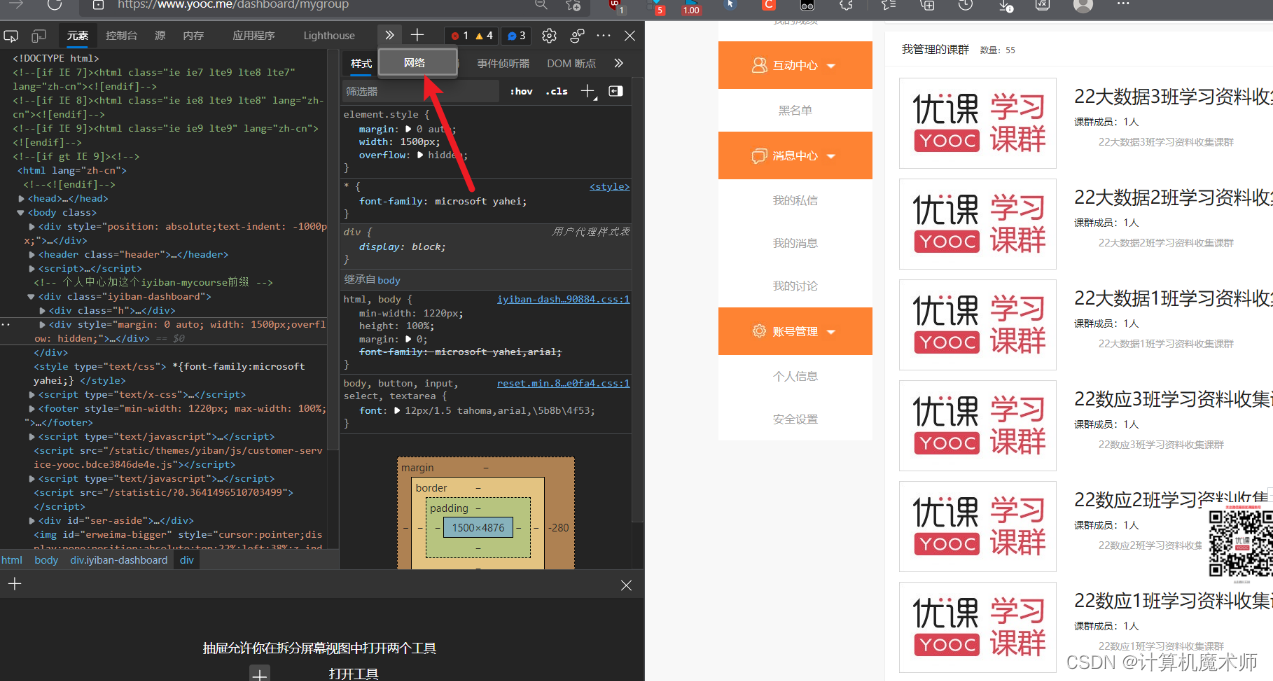Expand the div id="ser-aside" node
1273x681 pixels.
(32, 521)
